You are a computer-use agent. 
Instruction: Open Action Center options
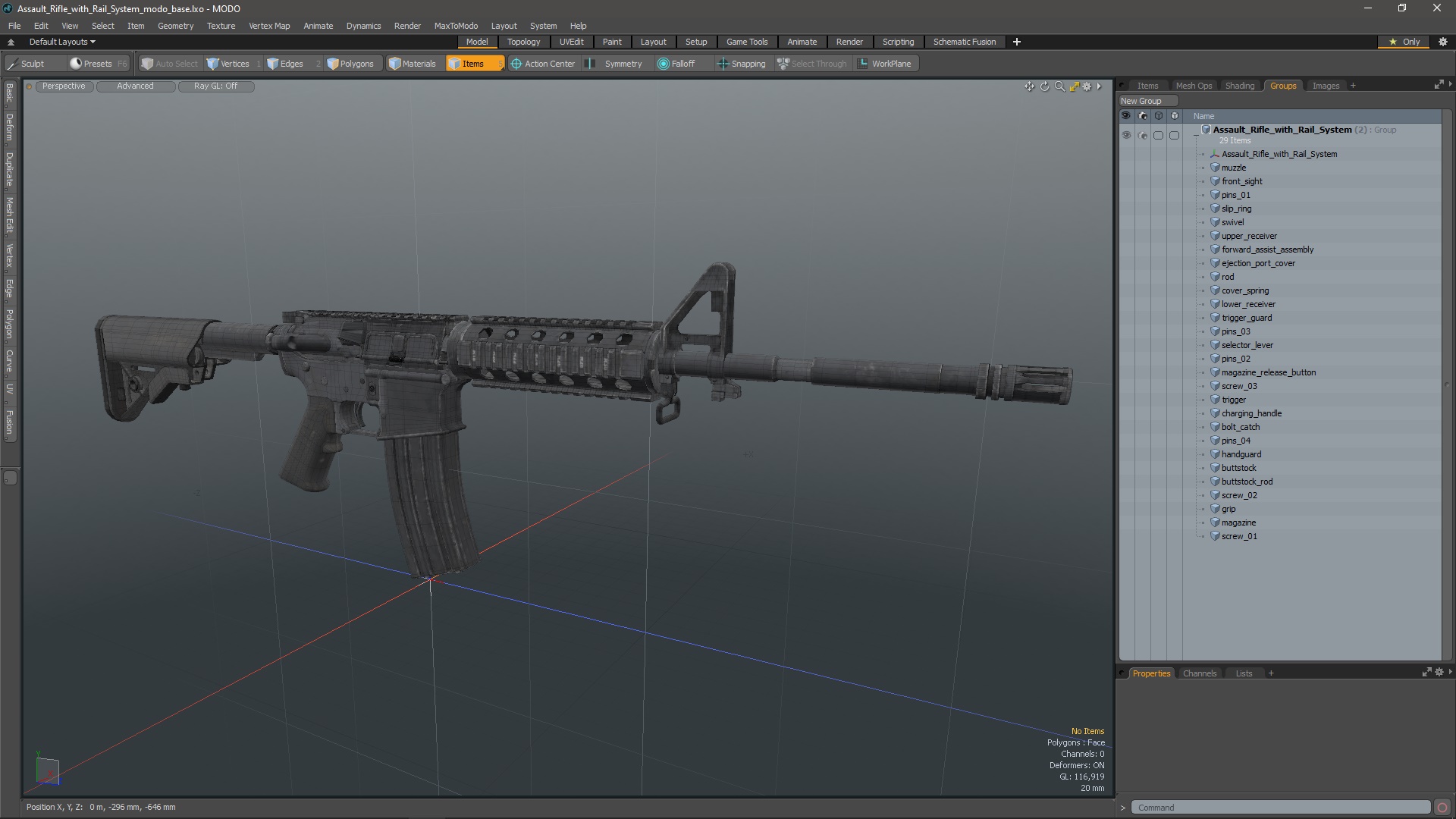[x=543, y=64]
